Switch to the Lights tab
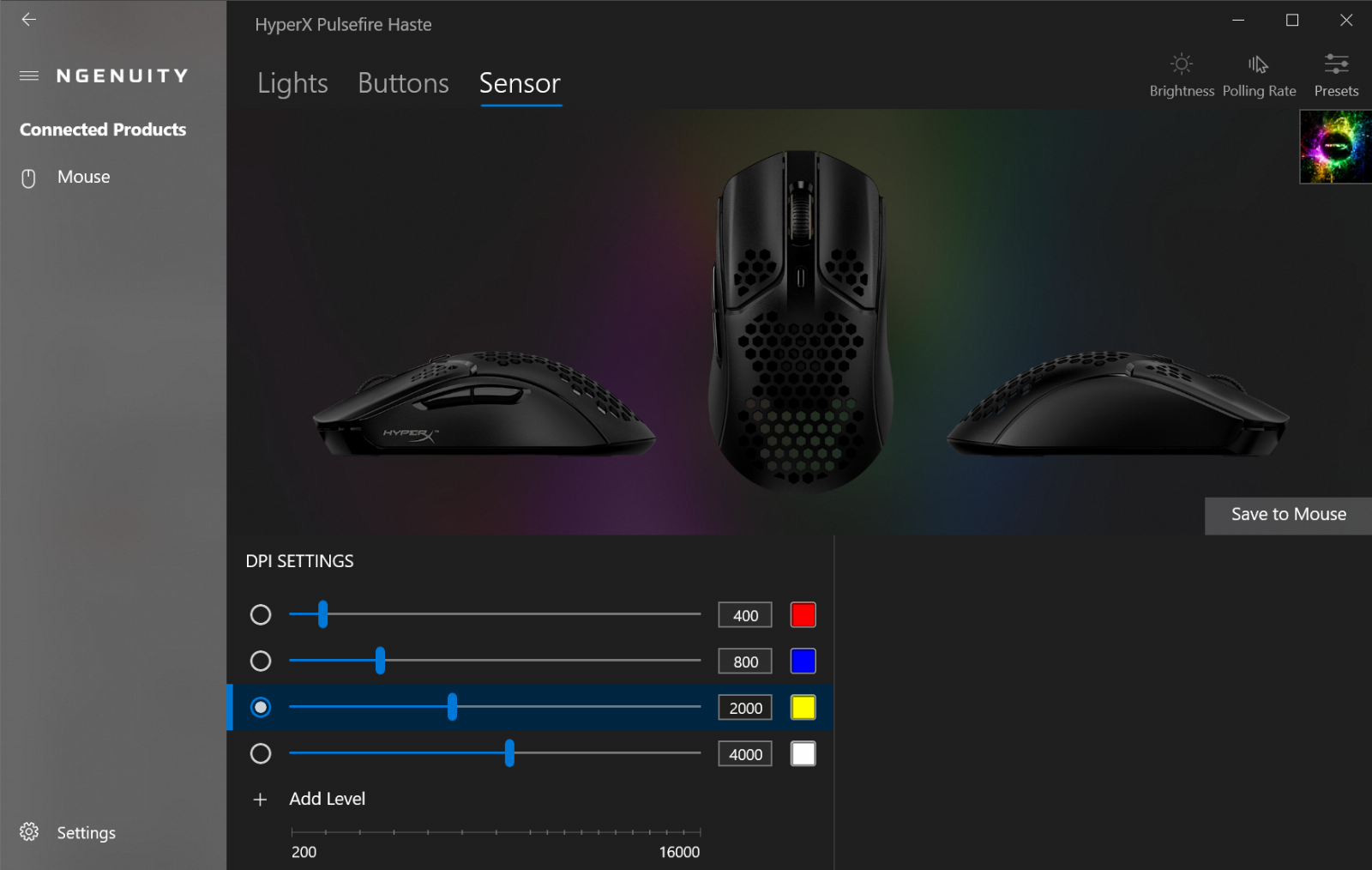The image size is (1372, 870). coord(292,83)
